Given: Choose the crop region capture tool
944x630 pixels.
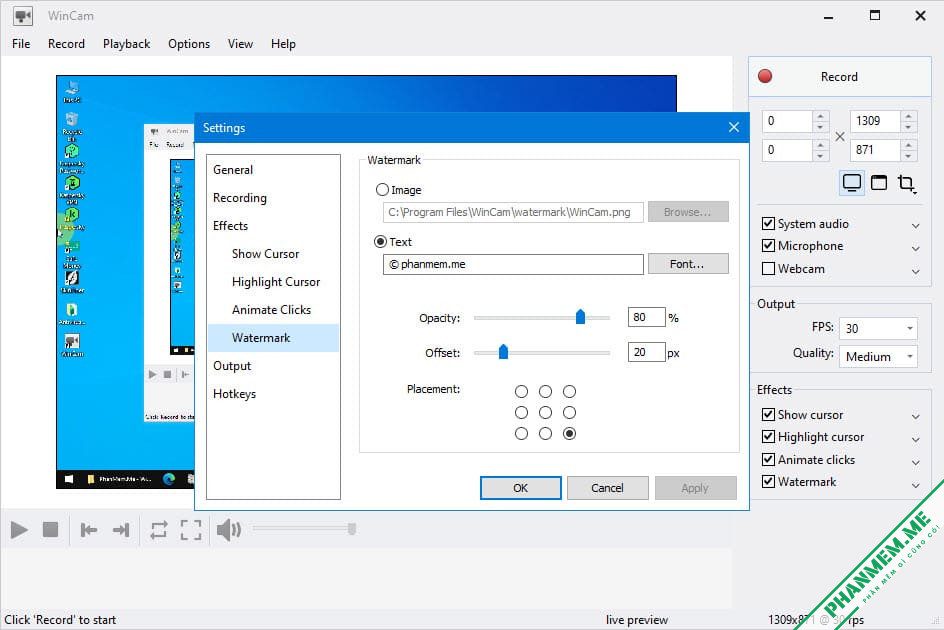Looking at the screenshot, I should 907,183.
